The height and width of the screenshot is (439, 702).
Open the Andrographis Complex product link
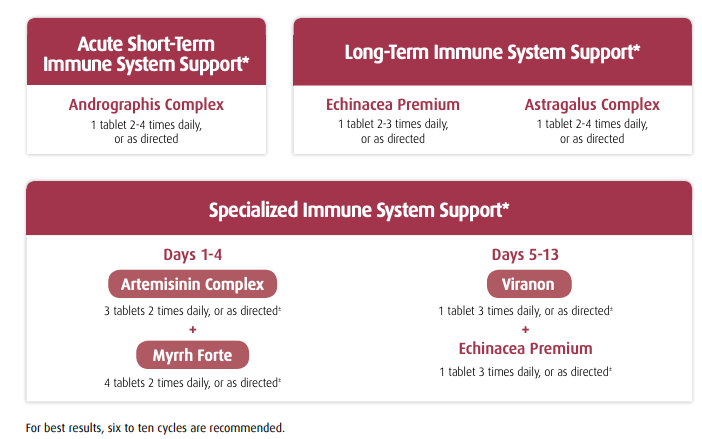coord(146,105)
